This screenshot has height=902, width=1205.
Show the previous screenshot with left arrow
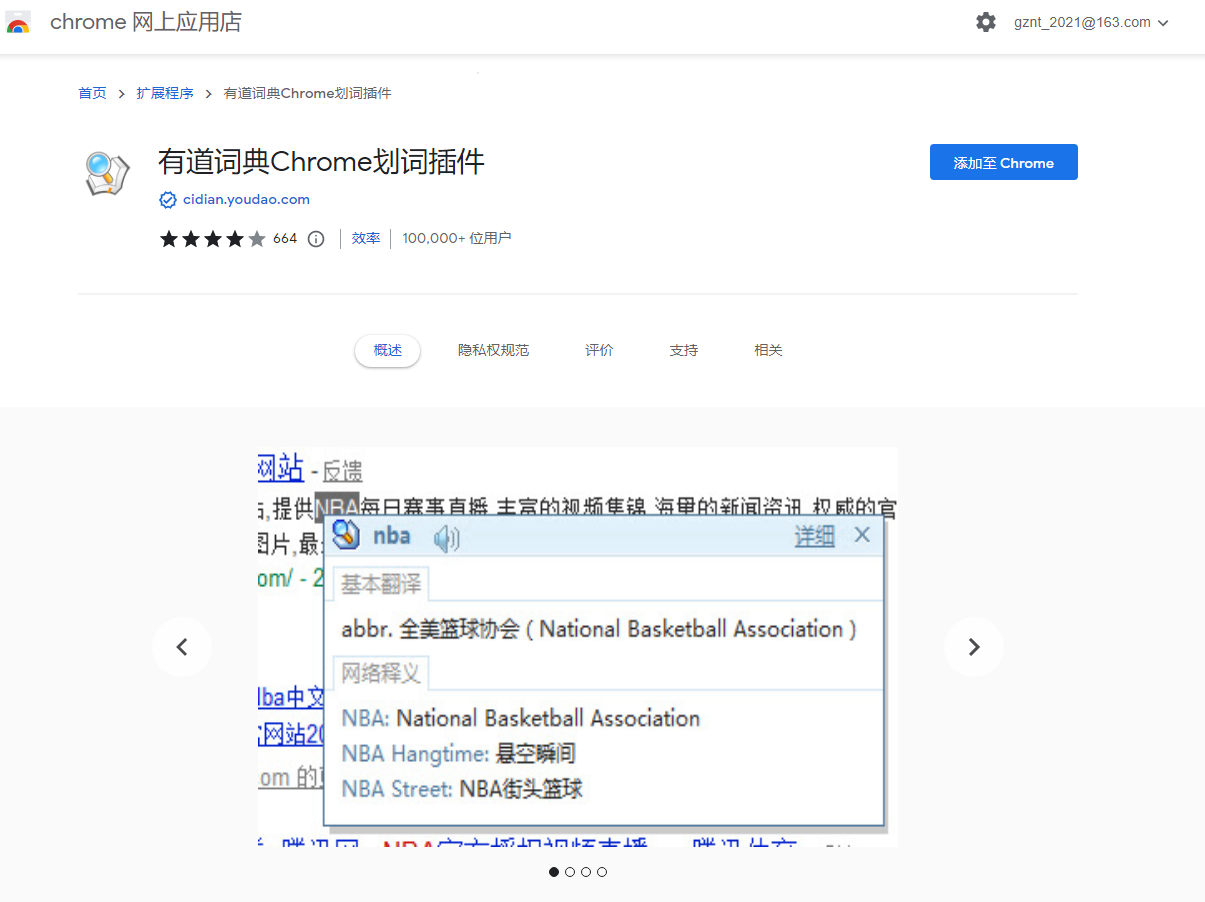pyautogui.click(x=182, y=647)
